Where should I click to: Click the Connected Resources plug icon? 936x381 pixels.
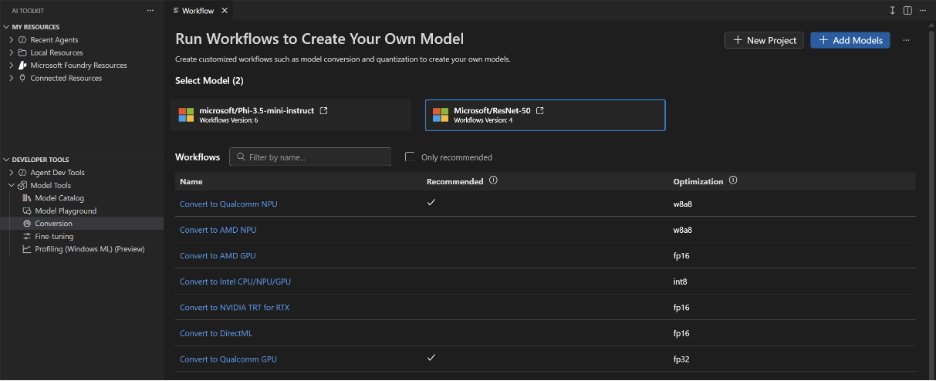23,78
